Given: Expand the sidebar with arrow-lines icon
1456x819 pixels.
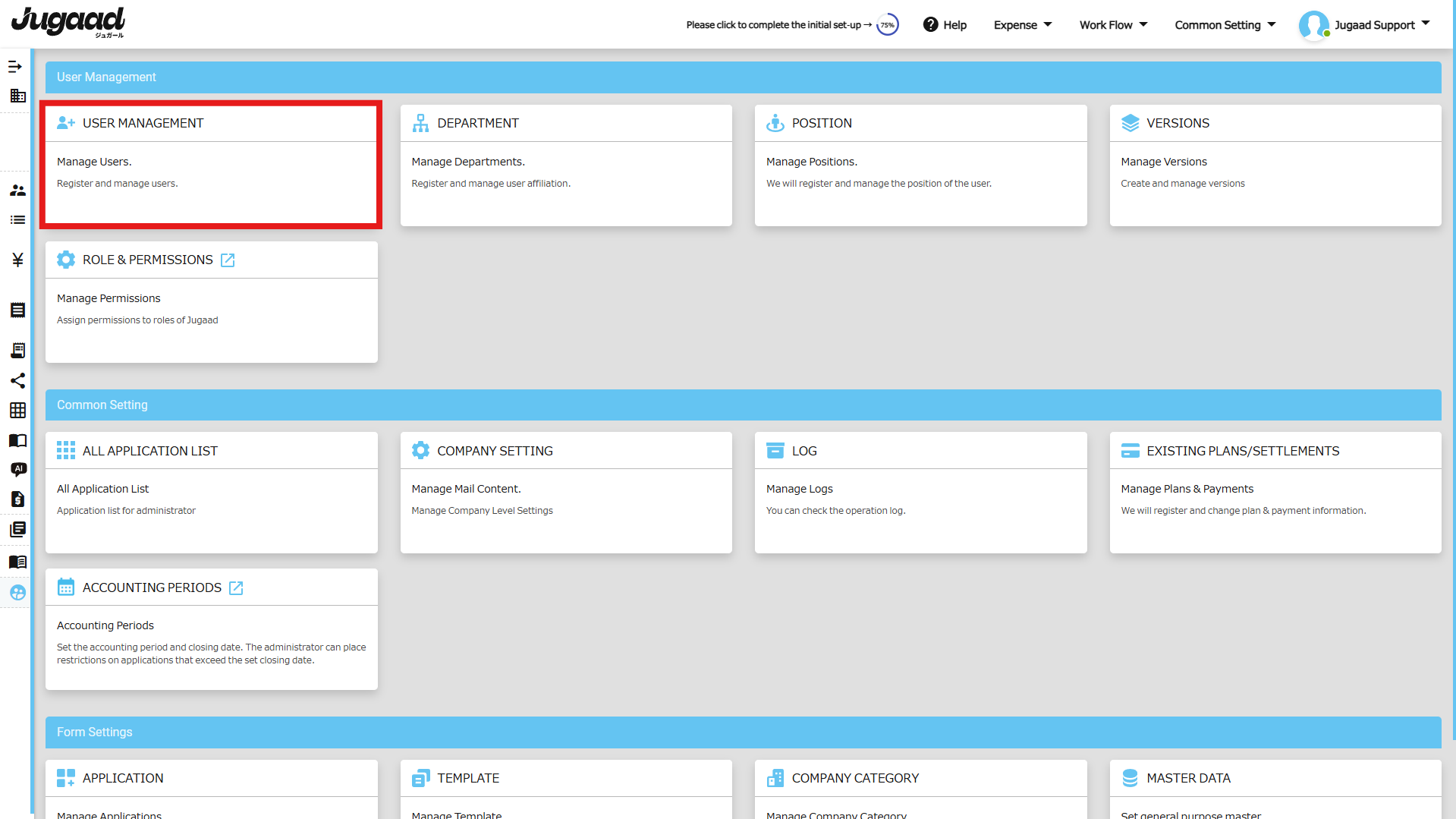Looking at the screenshot, I should coord(15,67).
